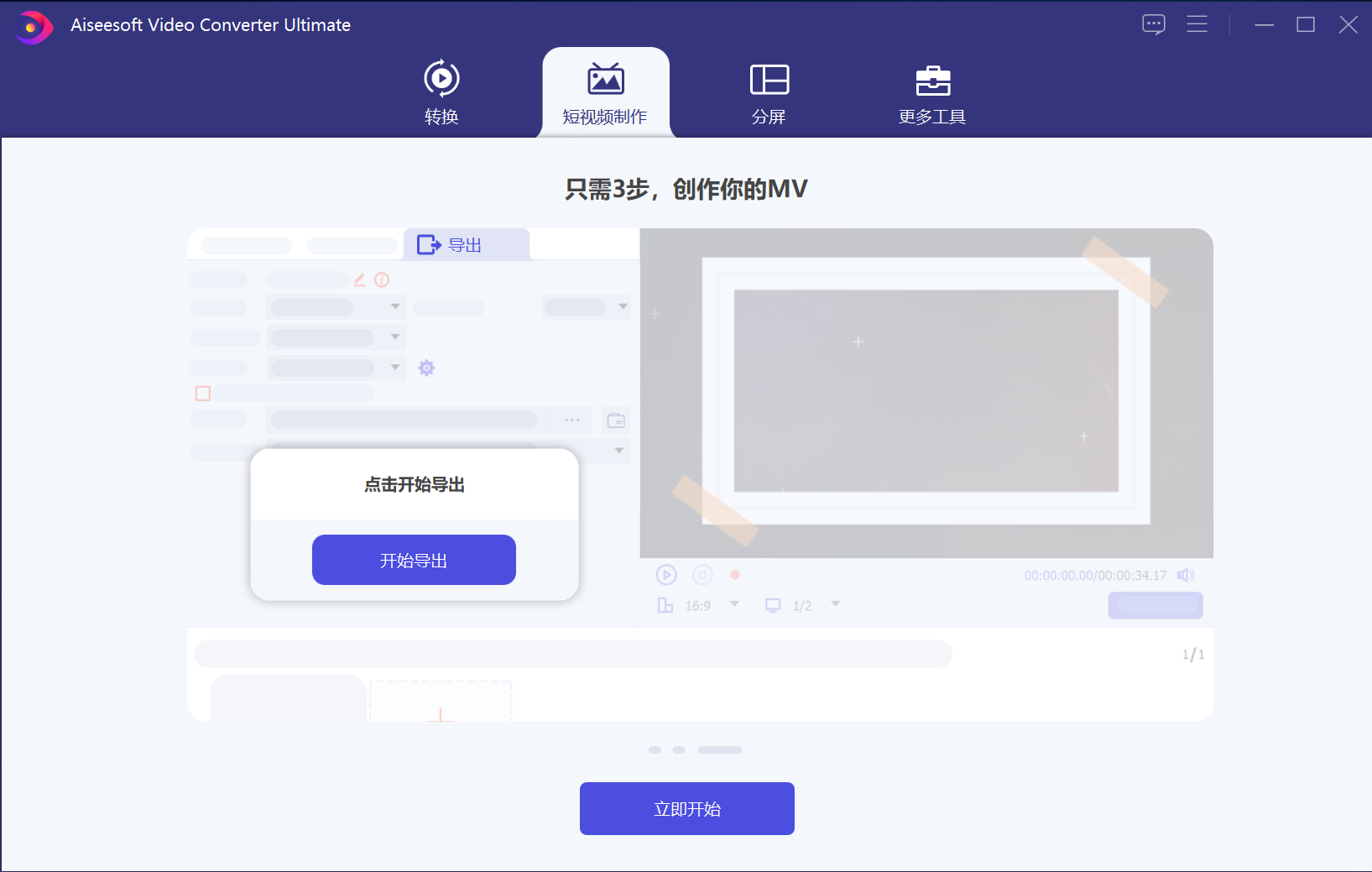Image resolution: width=1372 pixels, height=872 pixels.
Task: Open the 更多工具 tab
Action: (x=932, y=93)
